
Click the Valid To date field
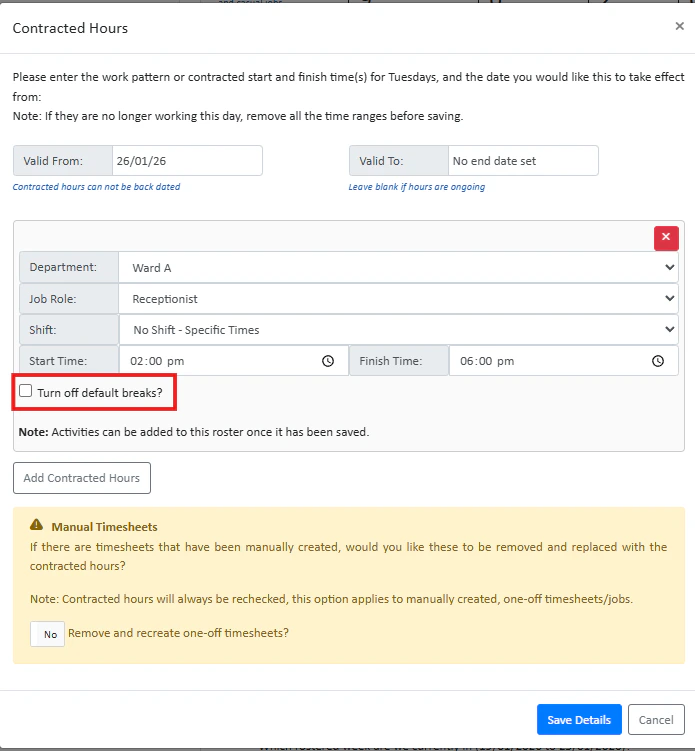click(x=523, y=161)
